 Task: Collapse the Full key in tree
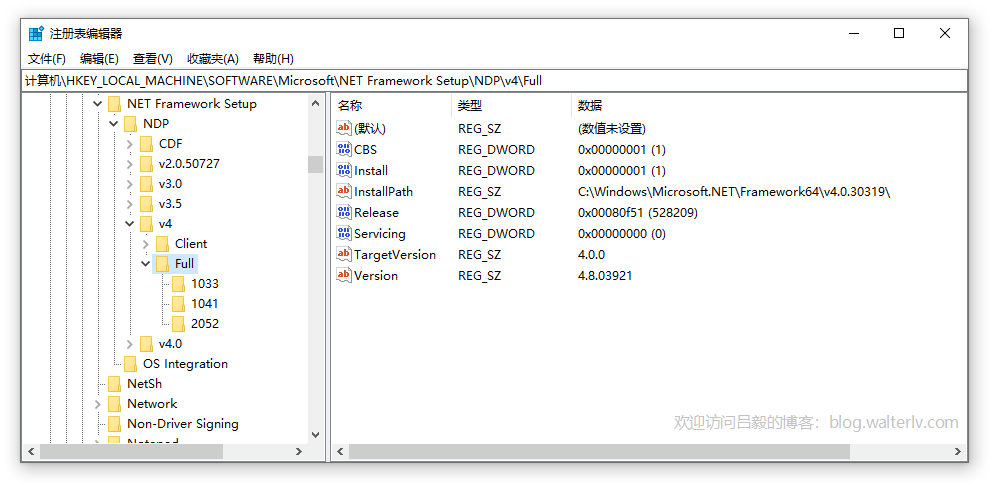click(146, 264)
